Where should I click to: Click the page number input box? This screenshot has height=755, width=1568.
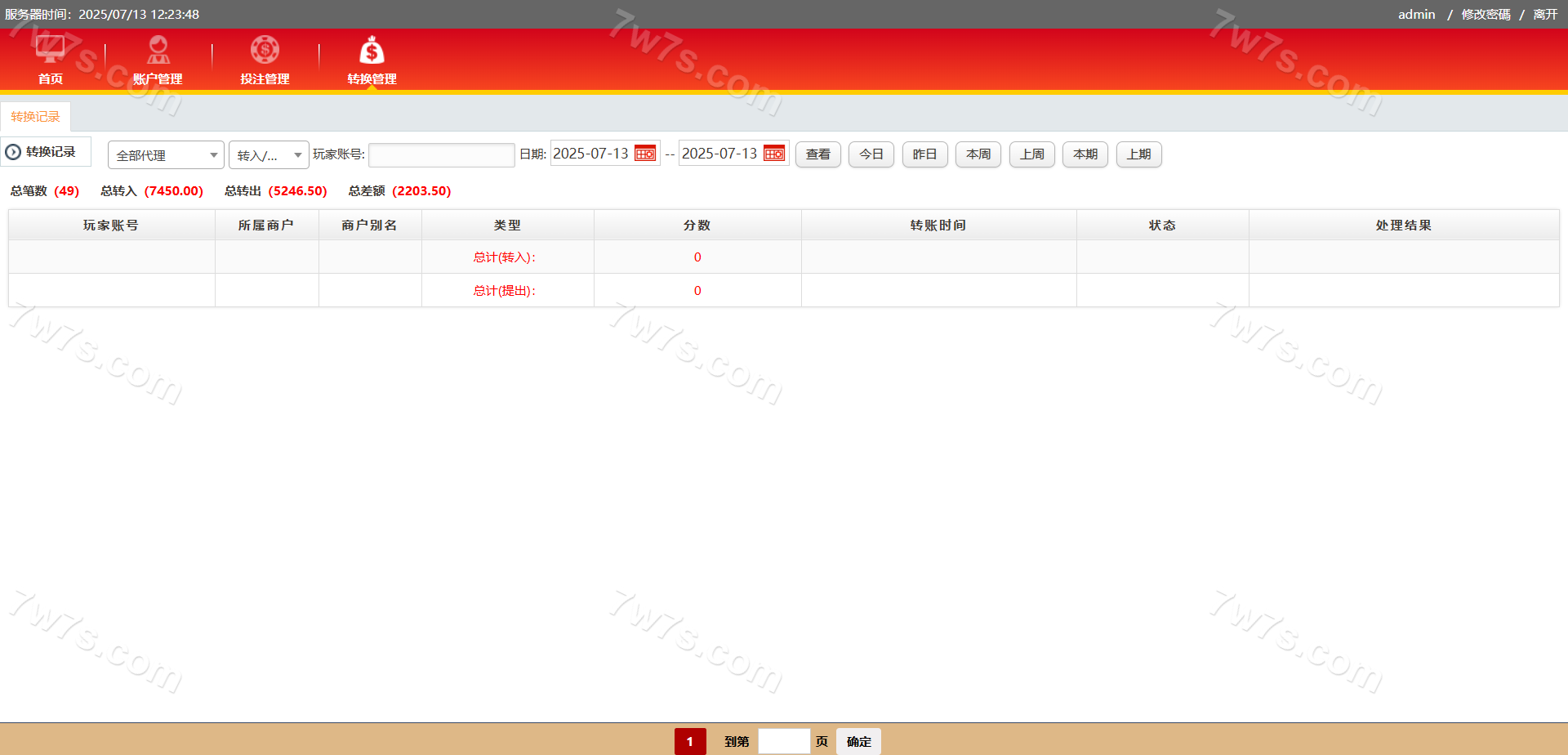coord(783,741)
